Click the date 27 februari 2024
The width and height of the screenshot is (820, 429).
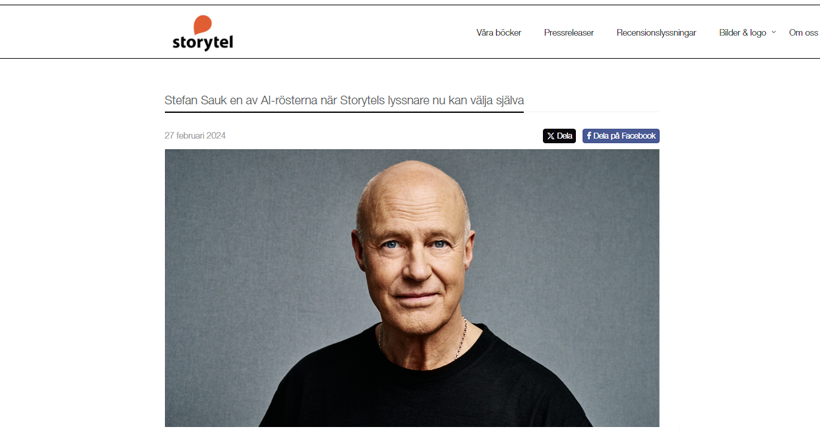[195, 136]
